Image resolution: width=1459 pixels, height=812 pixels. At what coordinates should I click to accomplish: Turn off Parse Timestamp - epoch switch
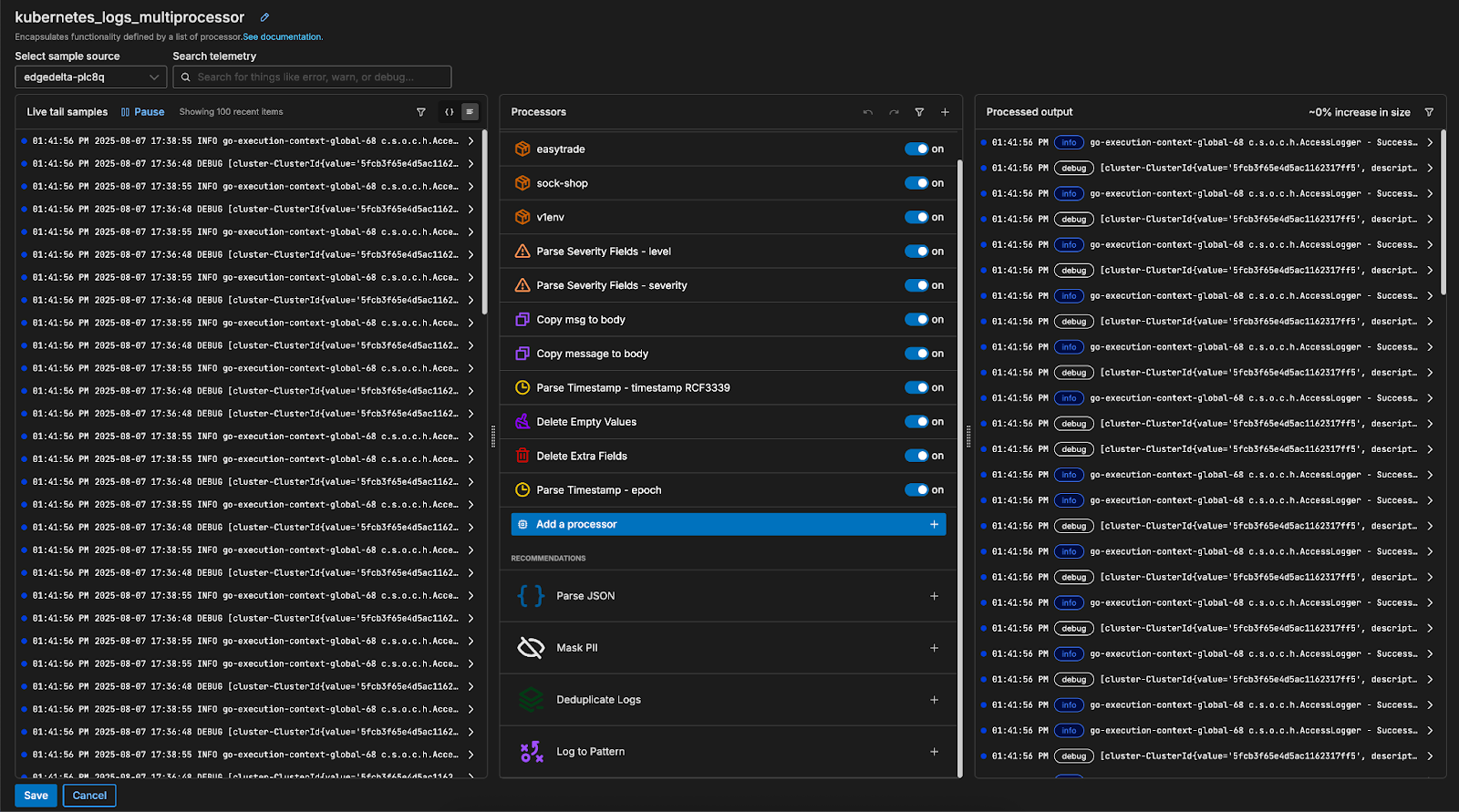(916, 490)
